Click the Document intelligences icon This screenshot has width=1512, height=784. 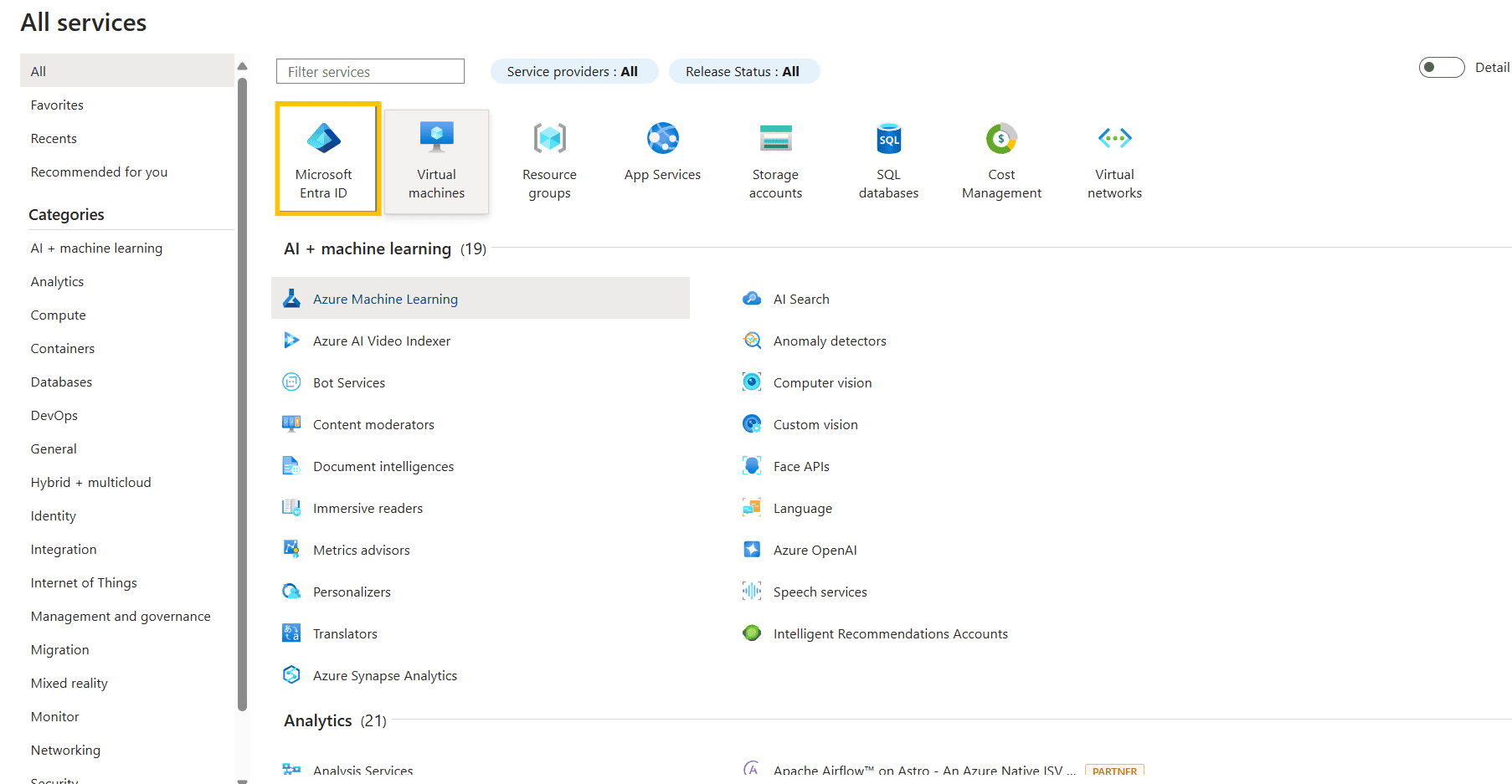click(x=291, y=466)
